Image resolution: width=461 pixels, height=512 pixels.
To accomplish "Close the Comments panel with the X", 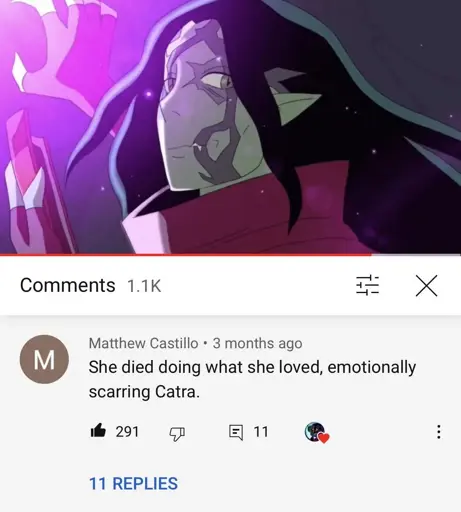I will click(426, 286).
